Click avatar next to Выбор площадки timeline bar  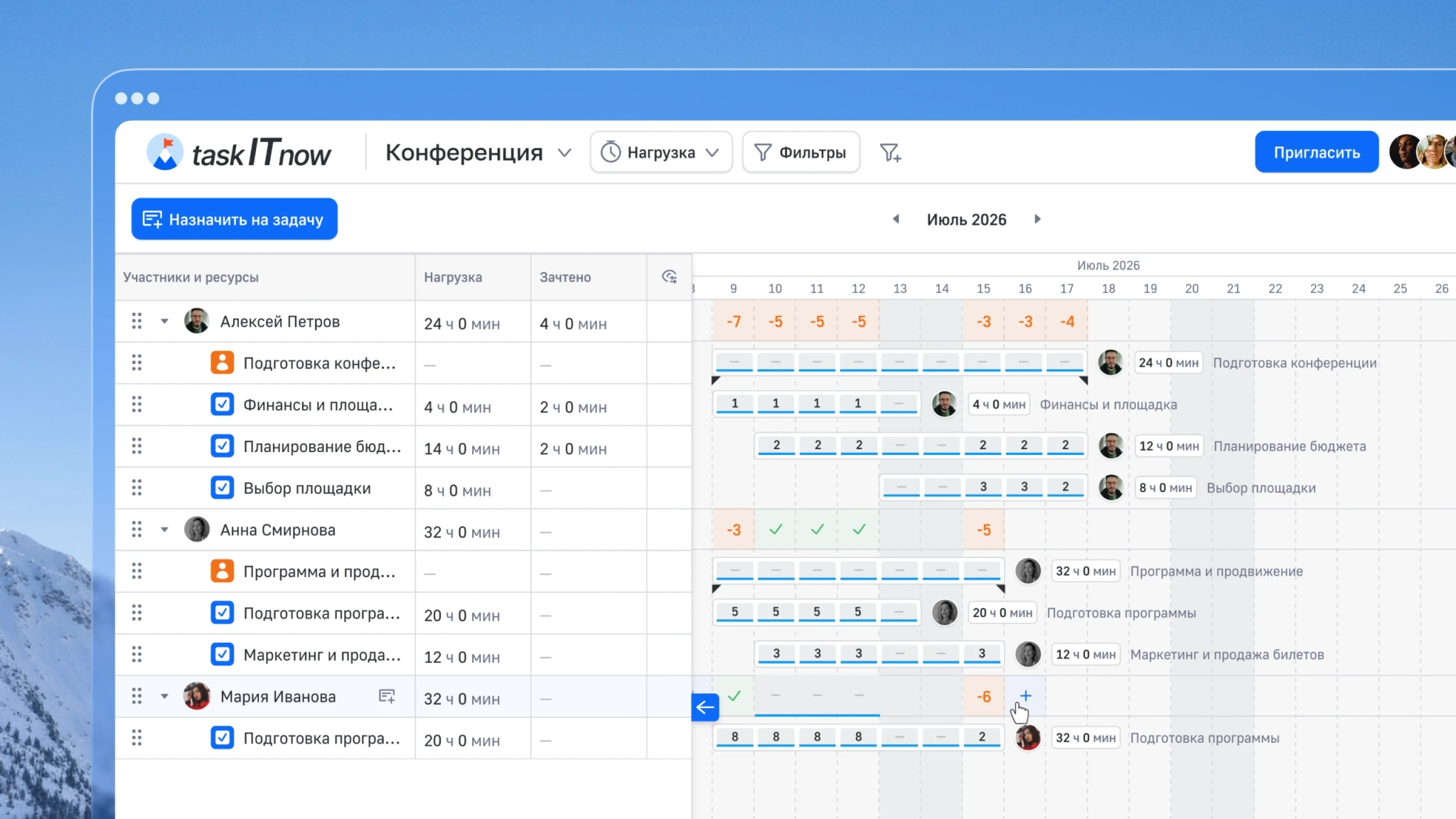(x=1110, y=488)
